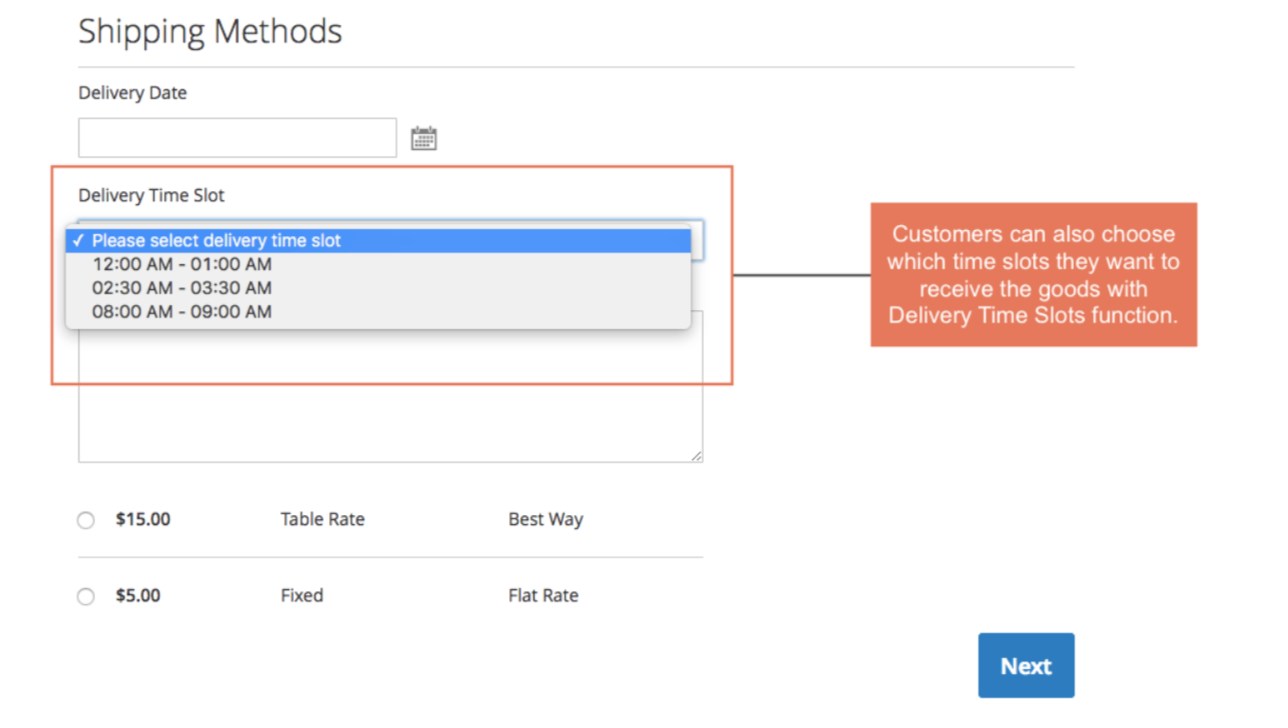Pick the 12:00 AM - 01:00 AM slot
This screenshot has height=728, width=1288.
pyautogui.click(x=182, y=265)
